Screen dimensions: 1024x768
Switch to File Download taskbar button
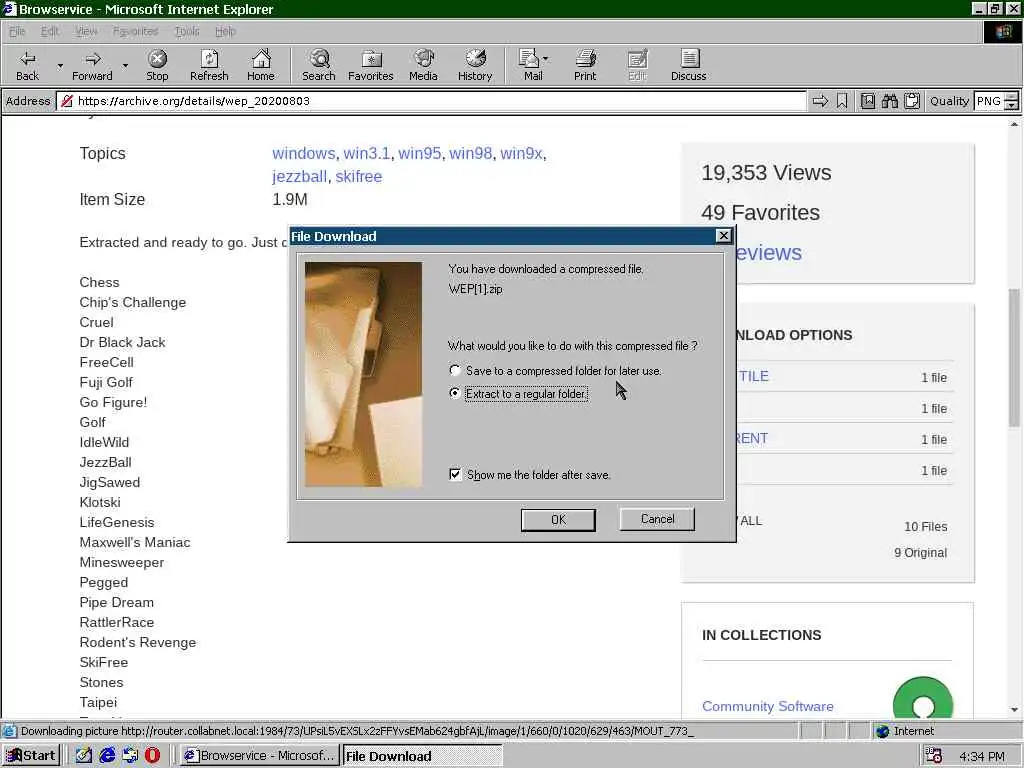[x=423, y=756]
